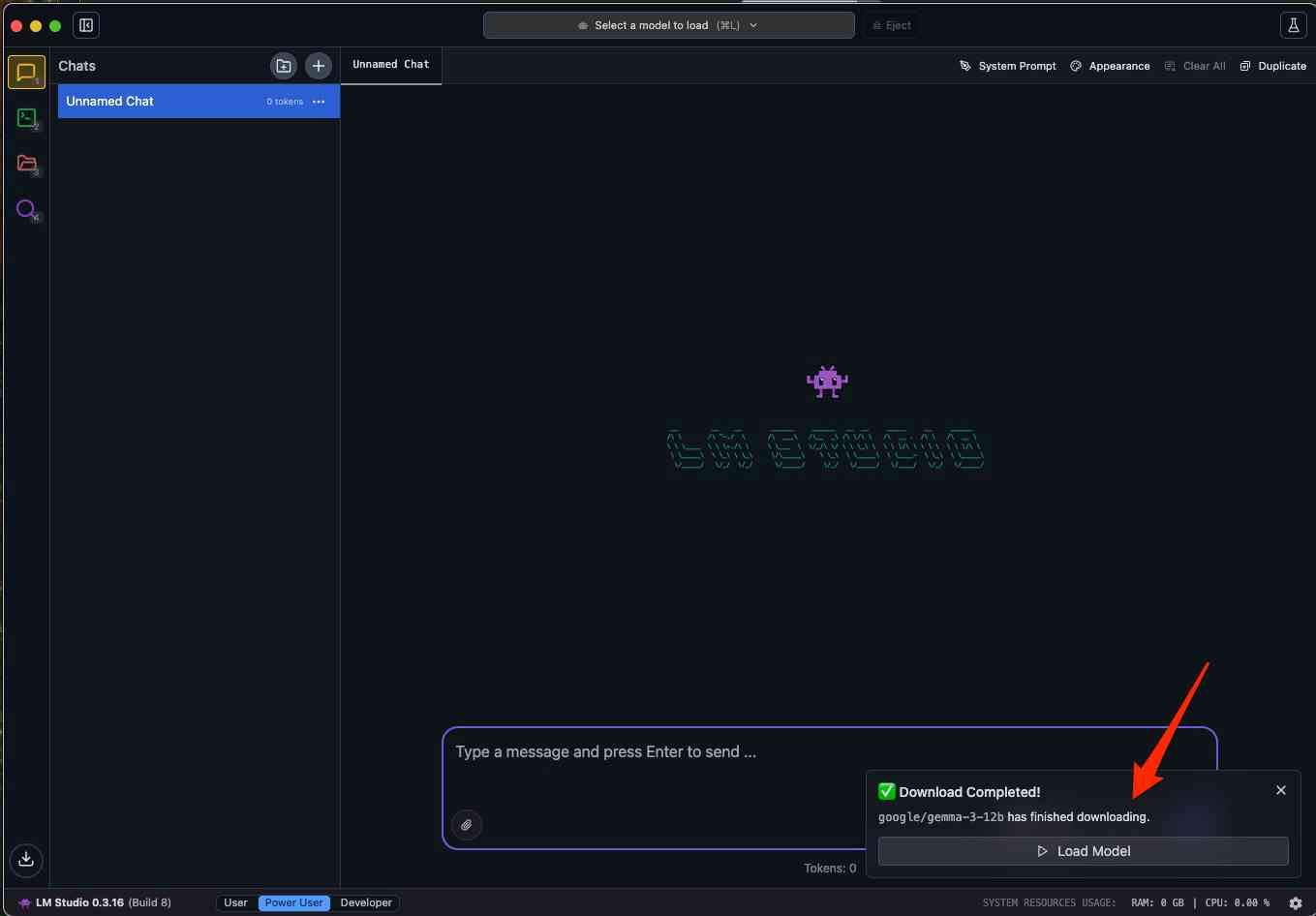Open My Models folder icon
The image size is (1316, 916).
26,164
